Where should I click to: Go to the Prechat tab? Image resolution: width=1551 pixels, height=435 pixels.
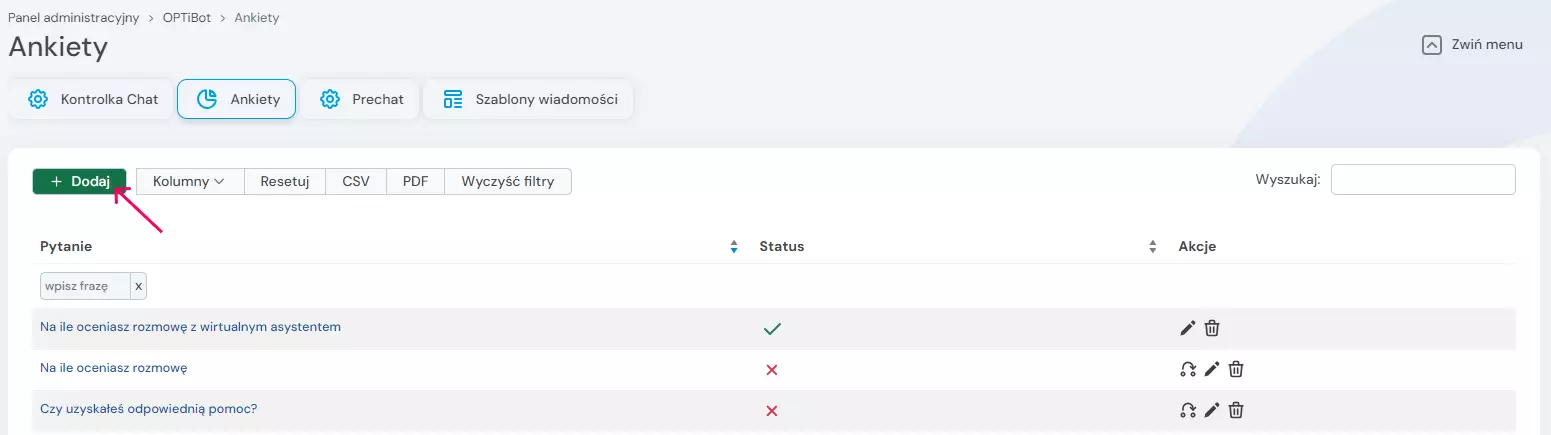pos(362,99)
